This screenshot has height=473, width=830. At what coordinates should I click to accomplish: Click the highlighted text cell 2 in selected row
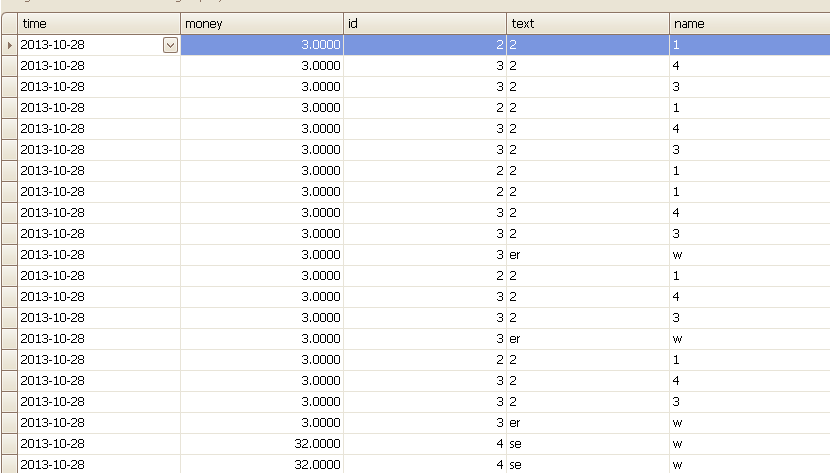pos(588,45)
